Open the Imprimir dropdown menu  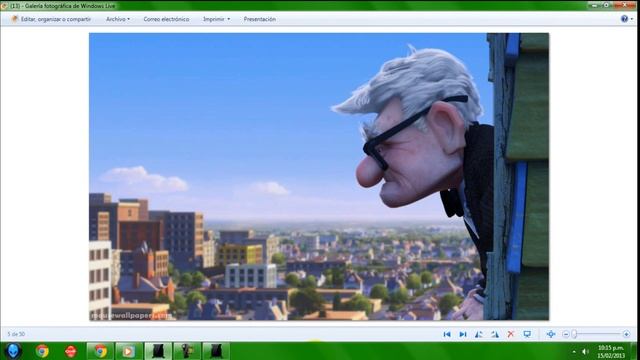(216, 19)
